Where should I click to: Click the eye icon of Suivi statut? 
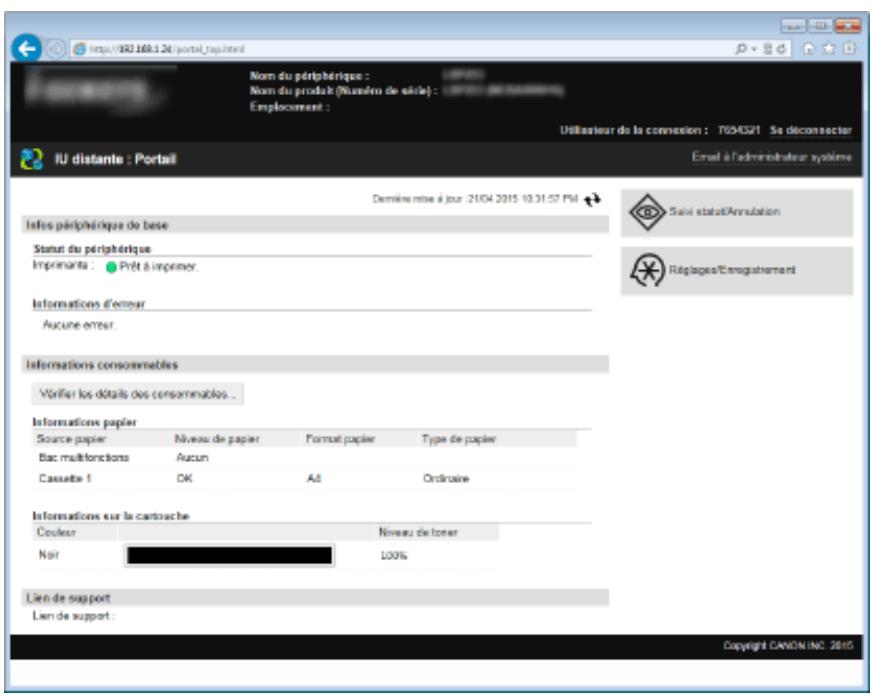(647, 212)
